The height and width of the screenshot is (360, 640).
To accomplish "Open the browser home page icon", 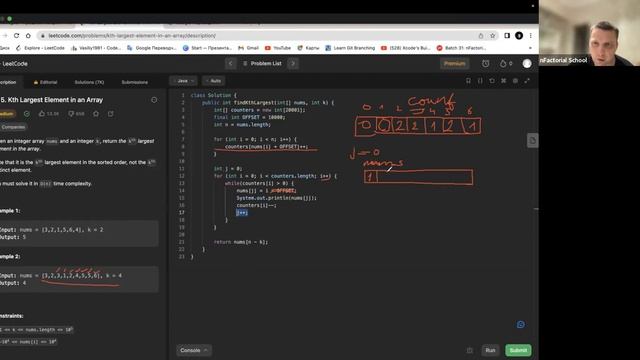I will tap(28, 36).
